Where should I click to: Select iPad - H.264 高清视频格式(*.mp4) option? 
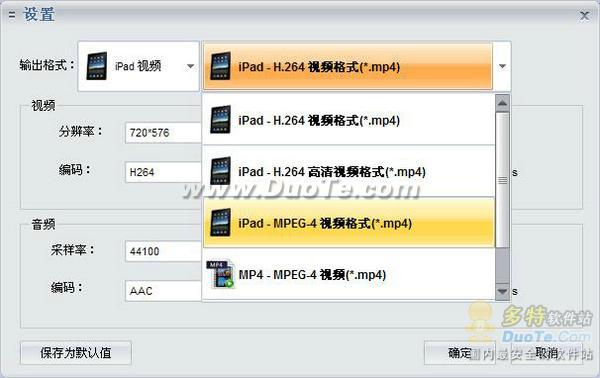(349, 171)
